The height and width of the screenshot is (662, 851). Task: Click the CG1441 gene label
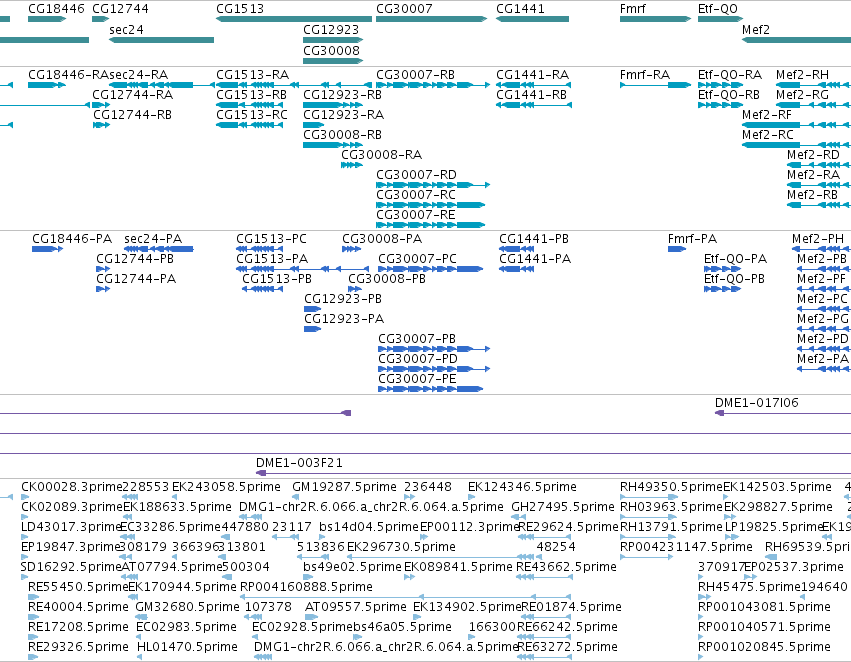point(520,9)
